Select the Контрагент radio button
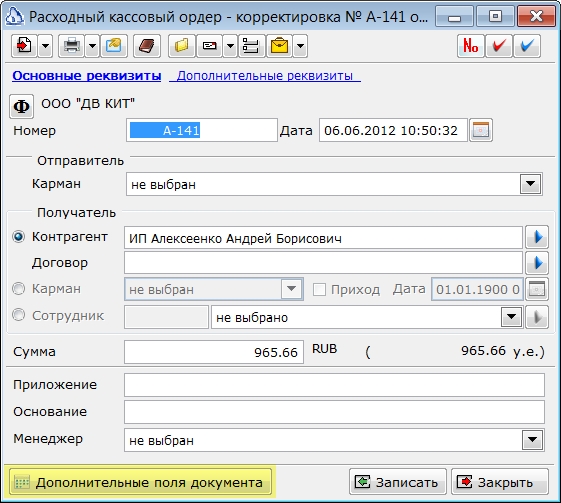This screenshot has width=561, height=503. tap(19, 236)
